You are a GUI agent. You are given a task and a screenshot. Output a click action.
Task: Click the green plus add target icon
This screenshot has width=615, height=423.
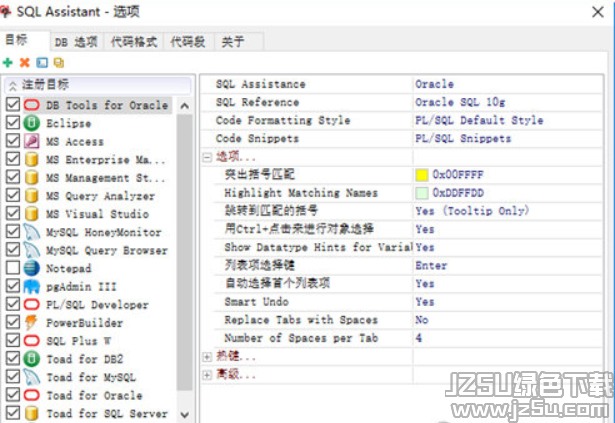[x=8, y=62]
